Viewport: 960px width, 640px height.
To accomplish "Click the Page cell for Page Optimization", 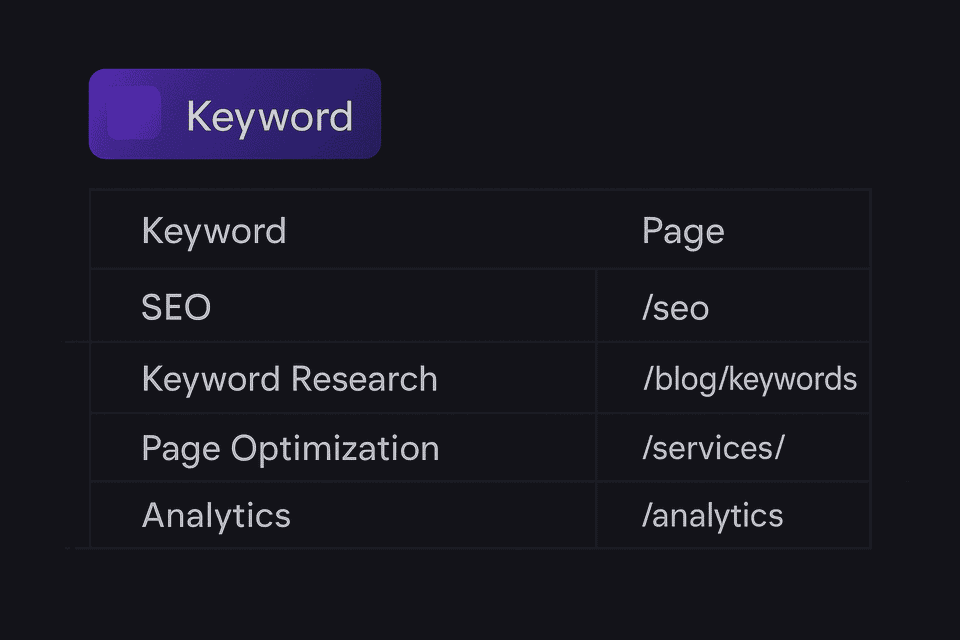I will coord(734,448).
